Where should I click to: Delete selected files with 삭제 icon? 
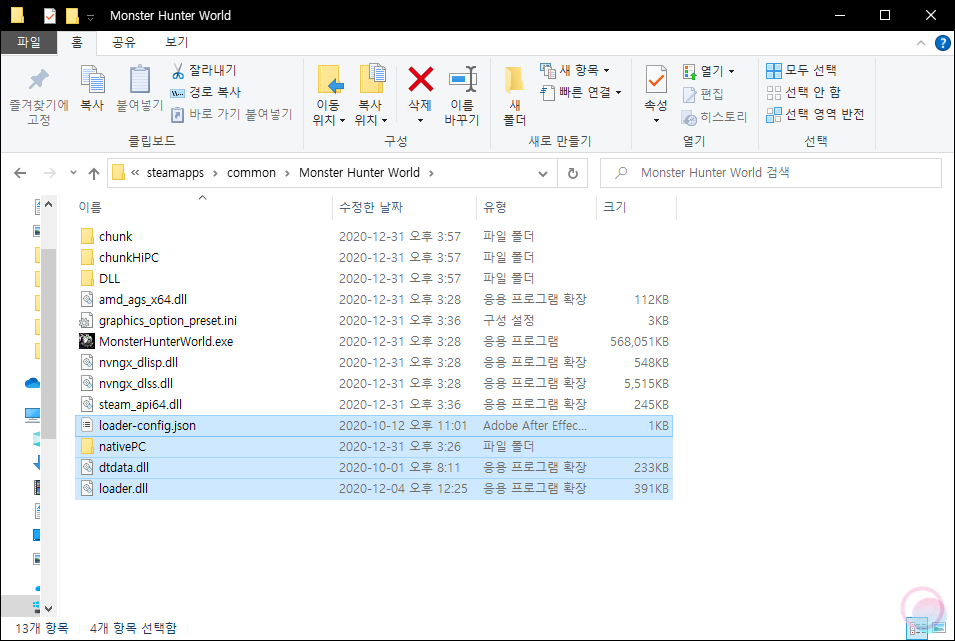pos(420,79)
